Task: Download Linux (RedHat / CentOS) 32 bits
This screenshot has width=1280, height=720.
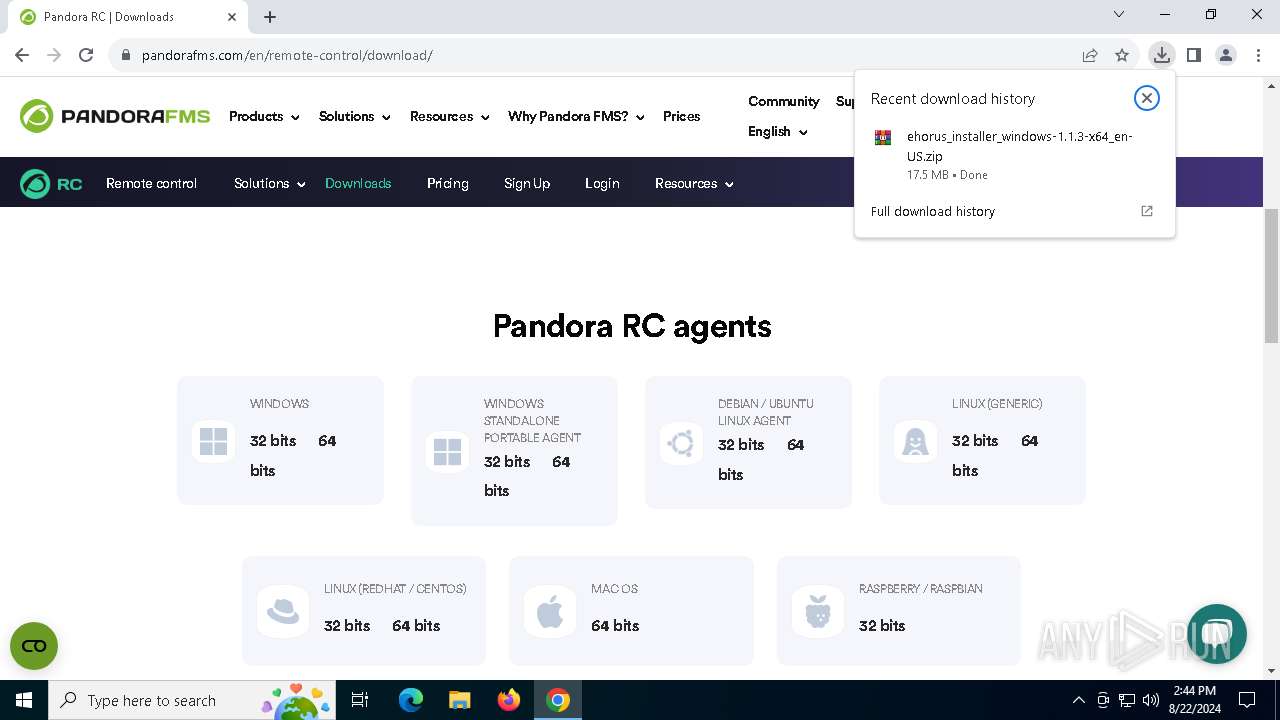Action: tap(347, 626)
